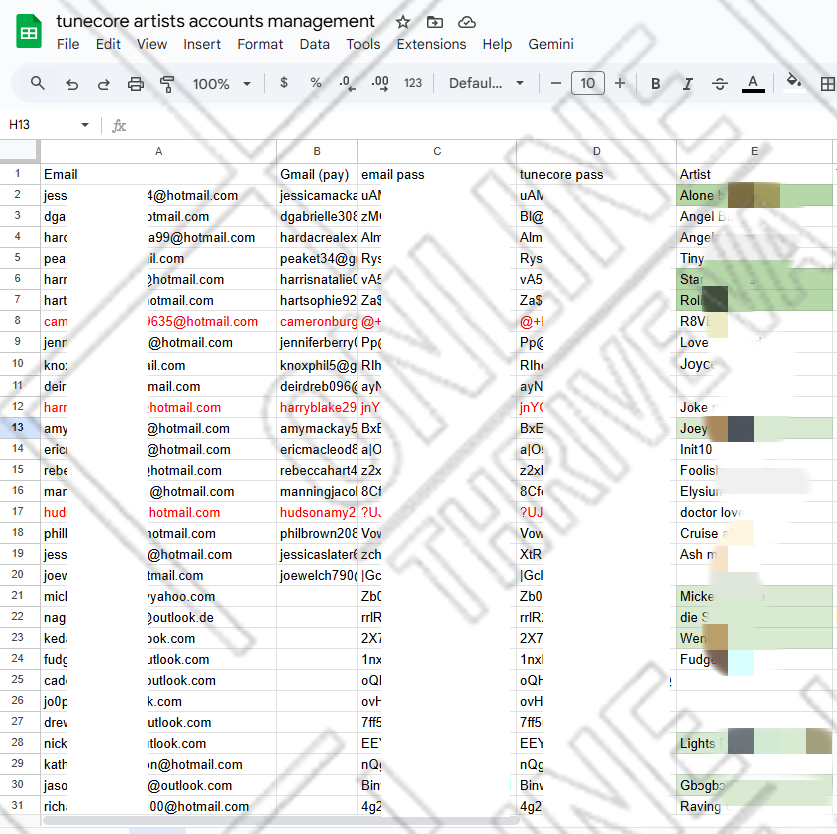Check the cloud document status icon
The height and width of the screenshot is (834, 837).
pos(466,22)
